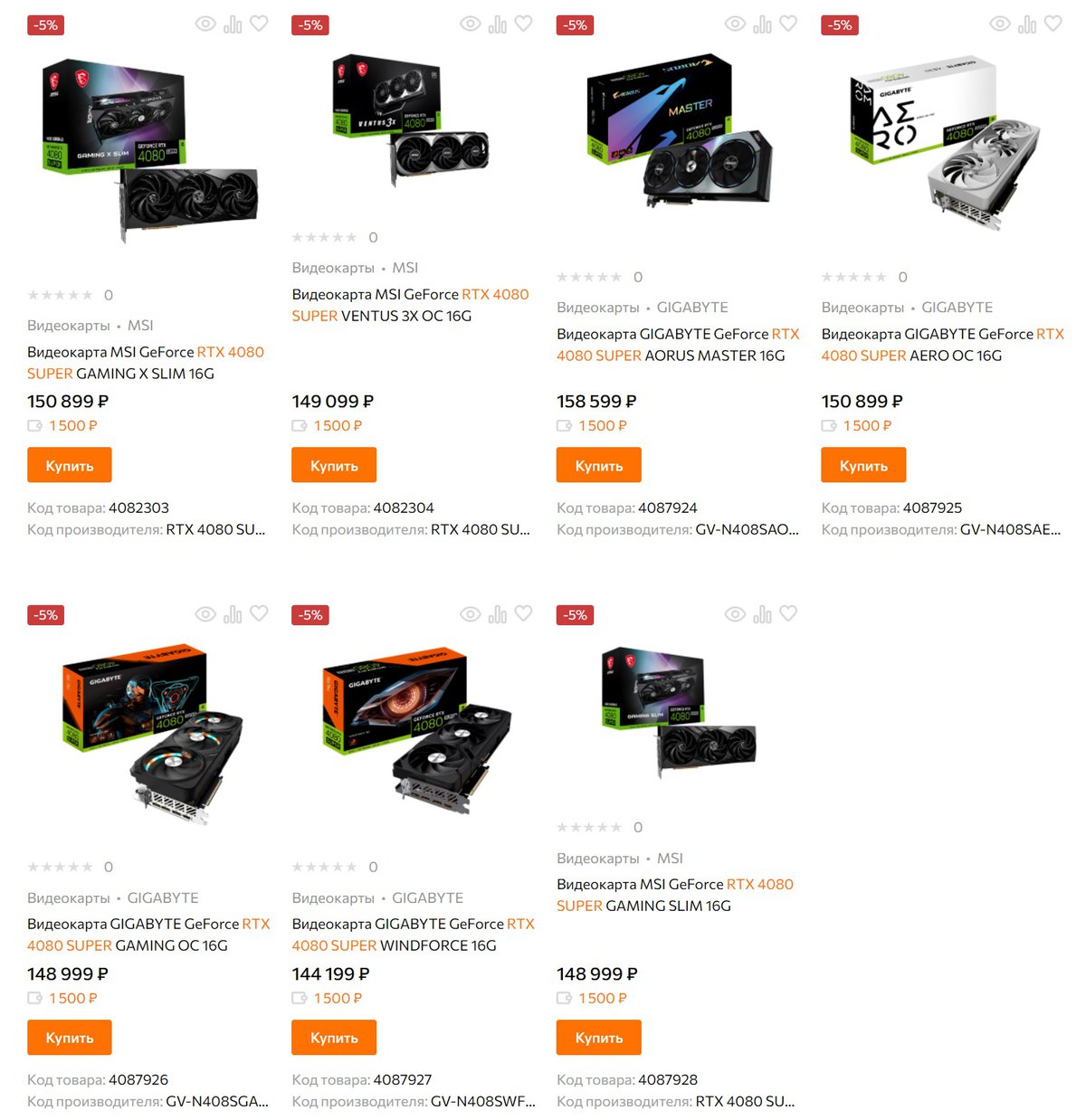
Task: Open MSI GAMING X SLIM 16G product title
Action: 146,363
